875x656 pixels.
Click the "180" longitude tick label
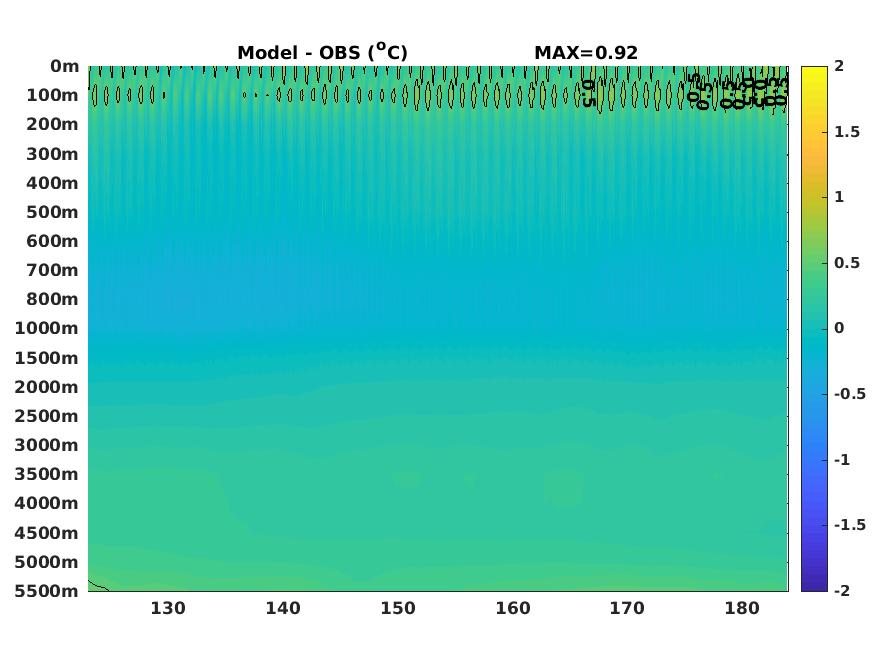(x=742, y=608)
